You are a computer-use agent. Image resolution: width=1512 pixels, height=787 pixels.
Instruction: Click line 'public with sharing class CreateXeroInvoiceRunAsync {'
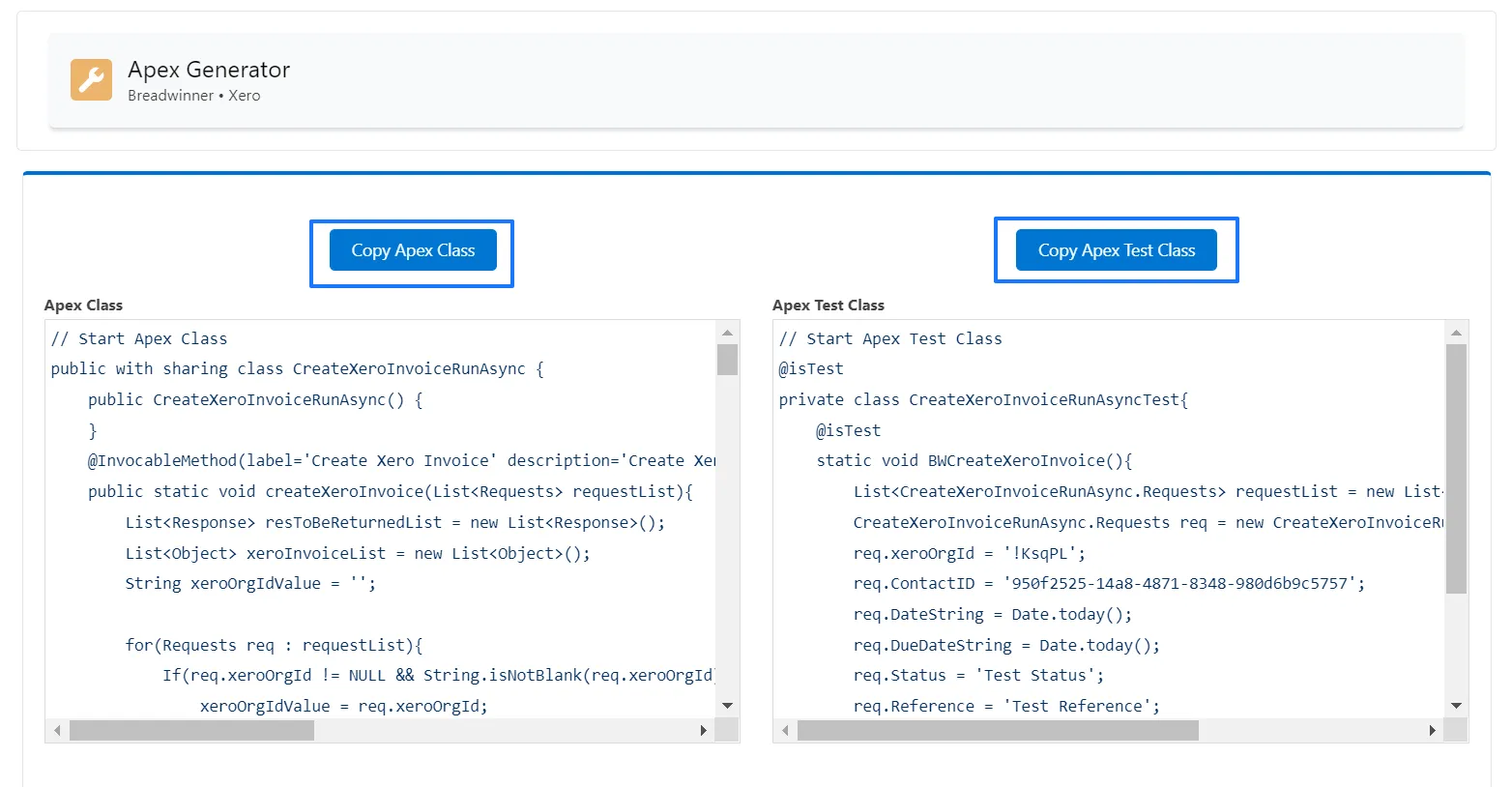[298, 369]
